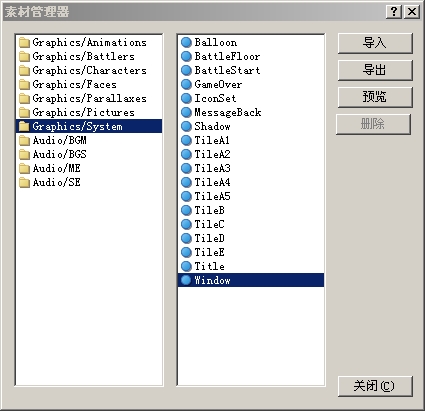Select the BattleFloor file name
The image size is (425, 411).
227,57
